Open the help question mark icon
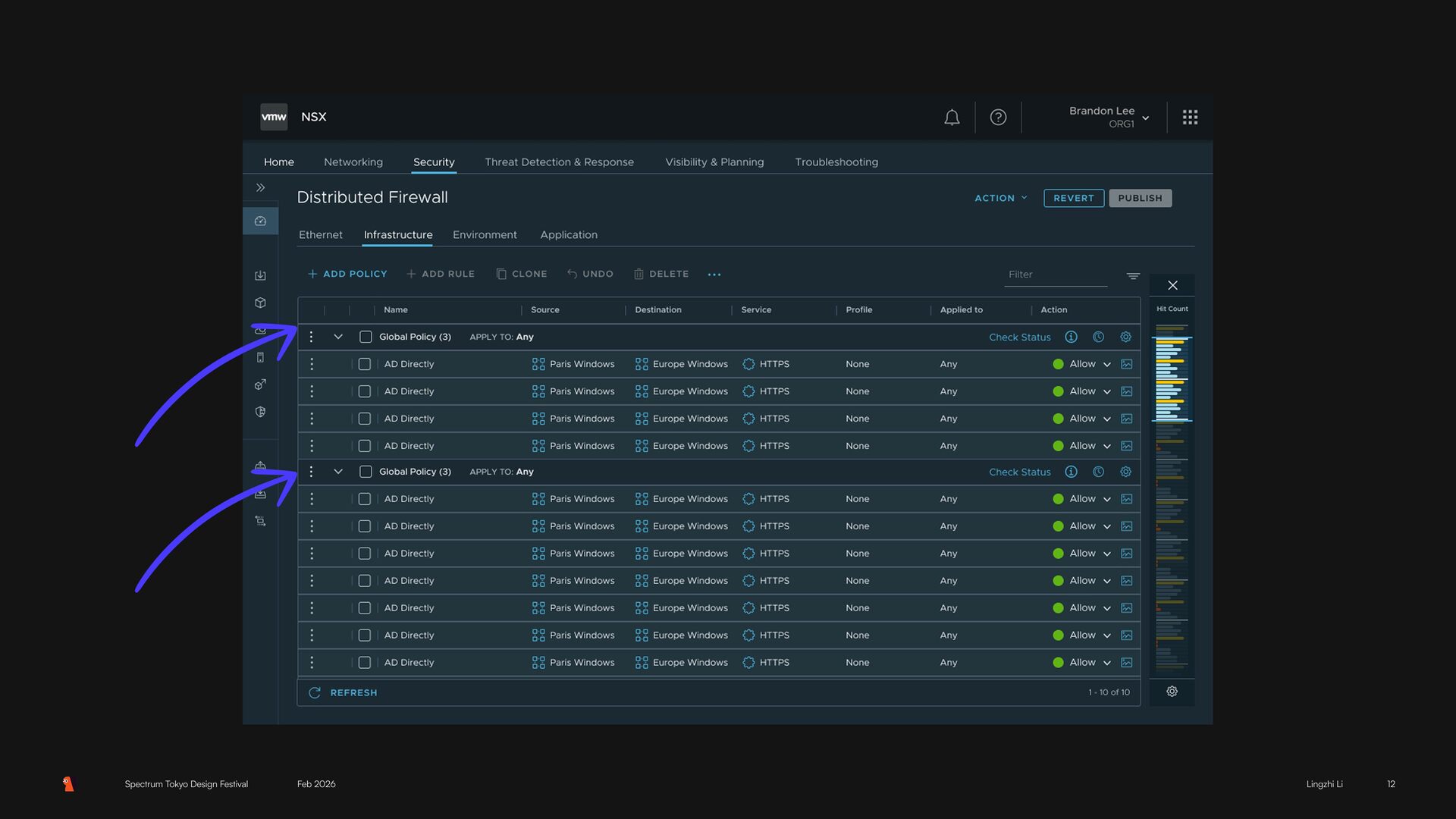This screenshot has width=1456, height=819. [x=998, y=118]
